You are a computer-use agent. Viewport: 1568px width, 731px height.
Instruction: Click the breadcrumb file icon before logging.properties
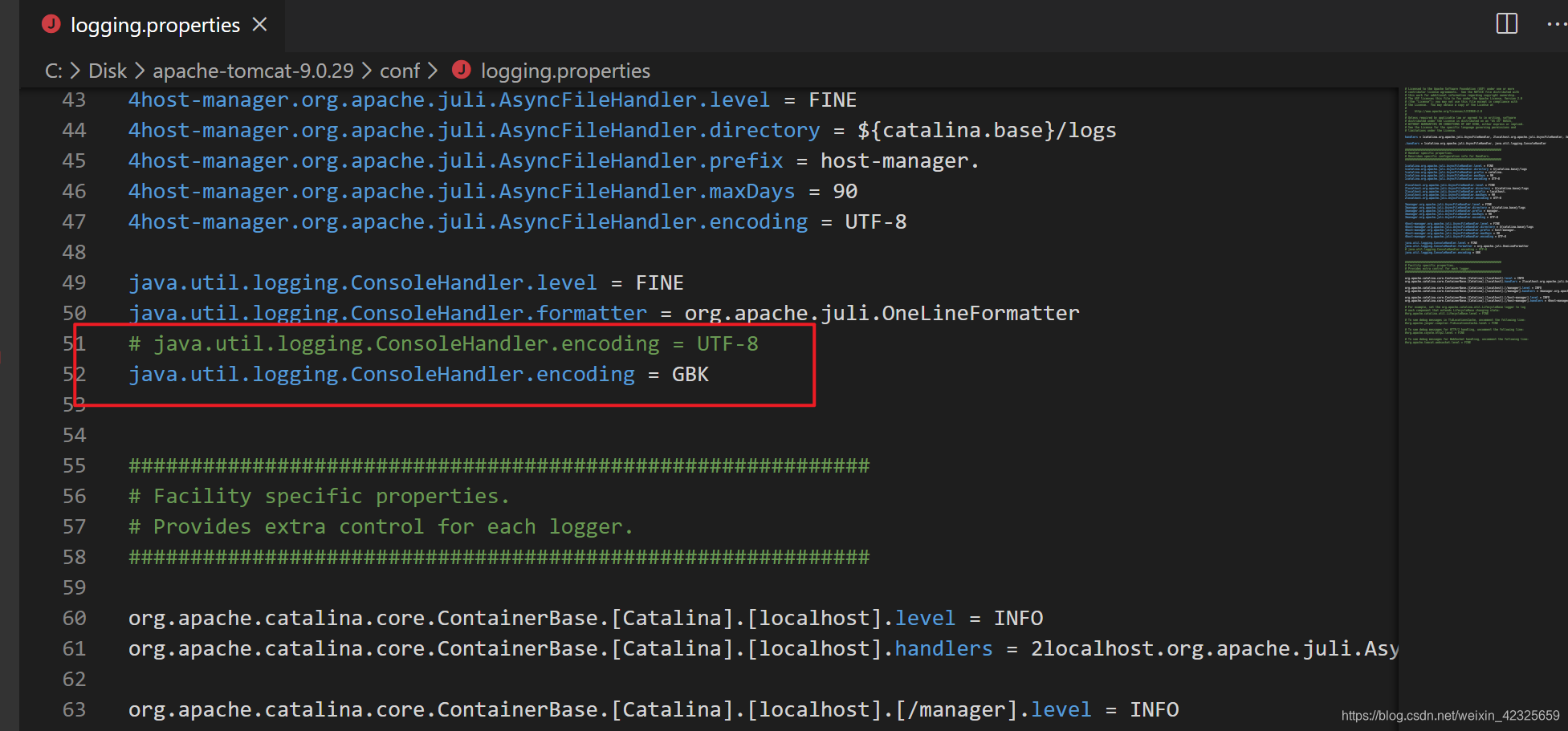point(461,70)
